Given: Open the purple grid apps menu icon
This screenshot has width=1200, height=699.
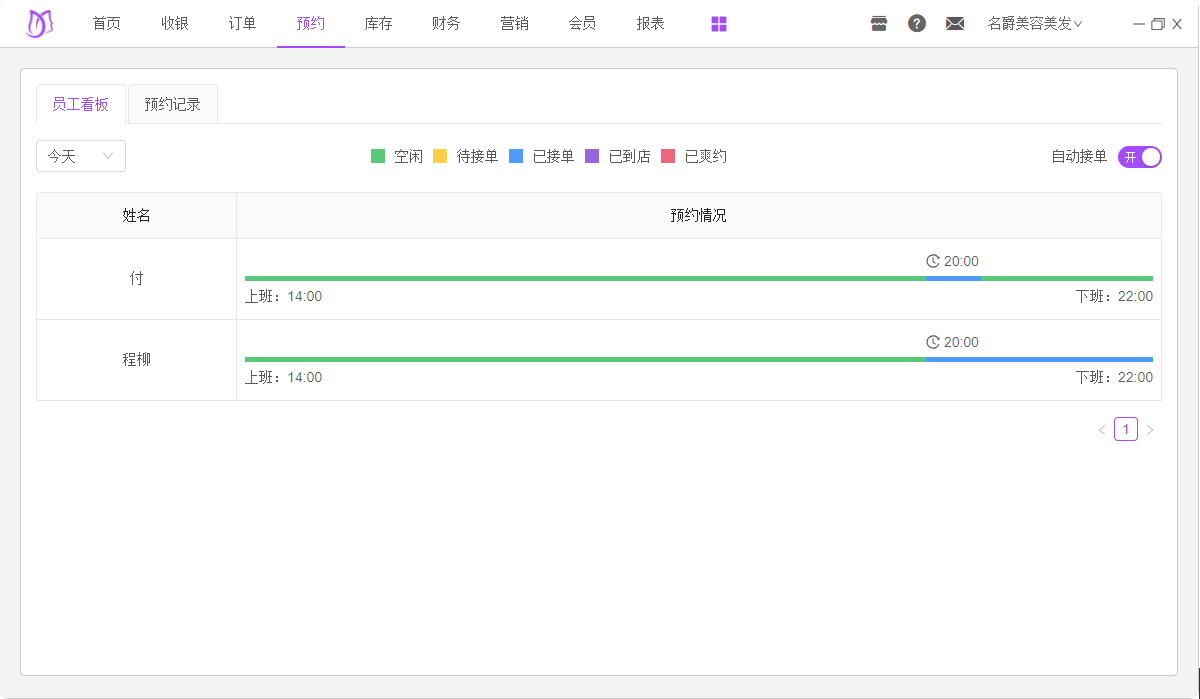Looking at the screenshot, I should point(719,24).
